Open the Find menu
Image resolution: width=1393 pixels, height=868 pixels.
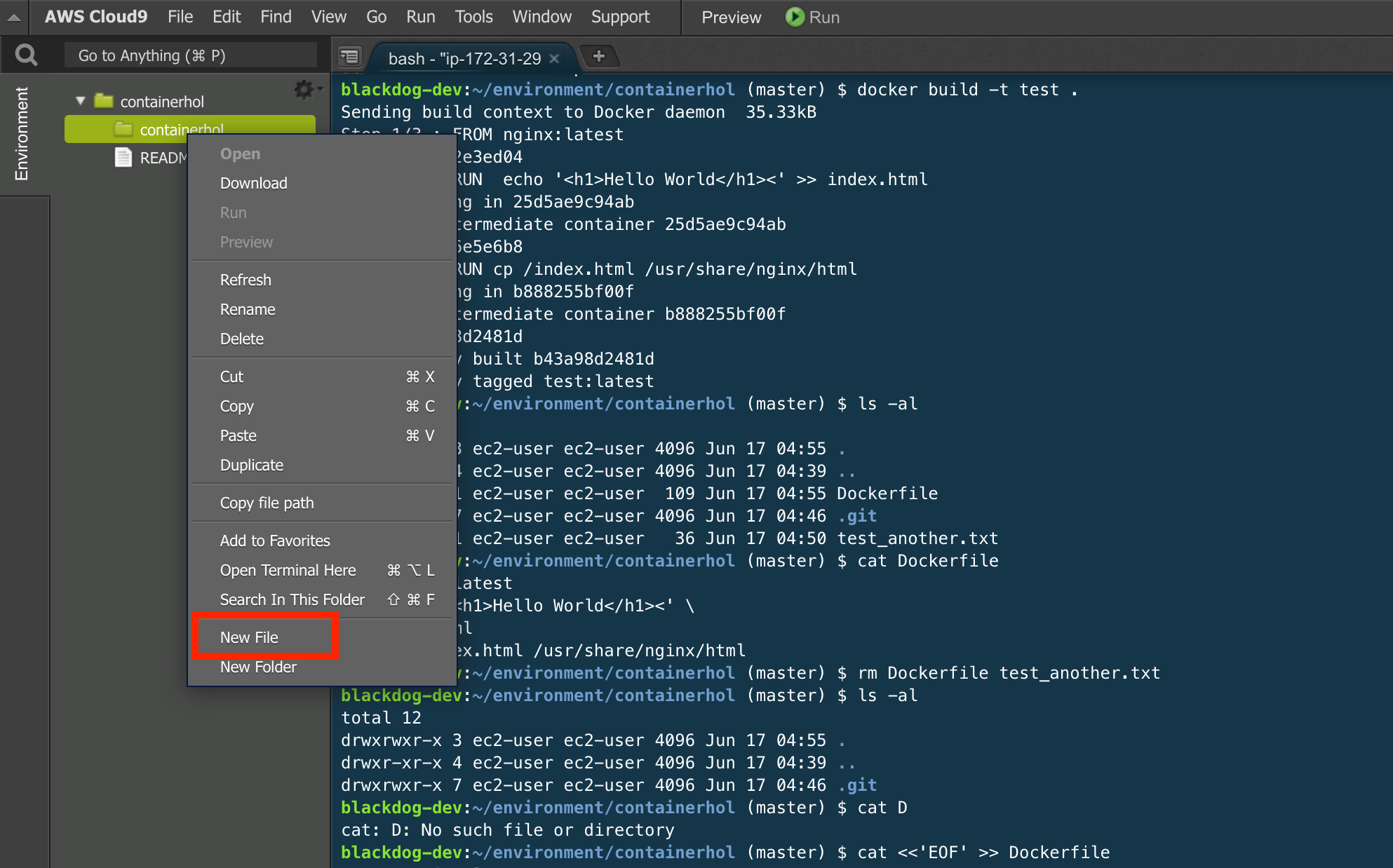click(x=276, y=17)
